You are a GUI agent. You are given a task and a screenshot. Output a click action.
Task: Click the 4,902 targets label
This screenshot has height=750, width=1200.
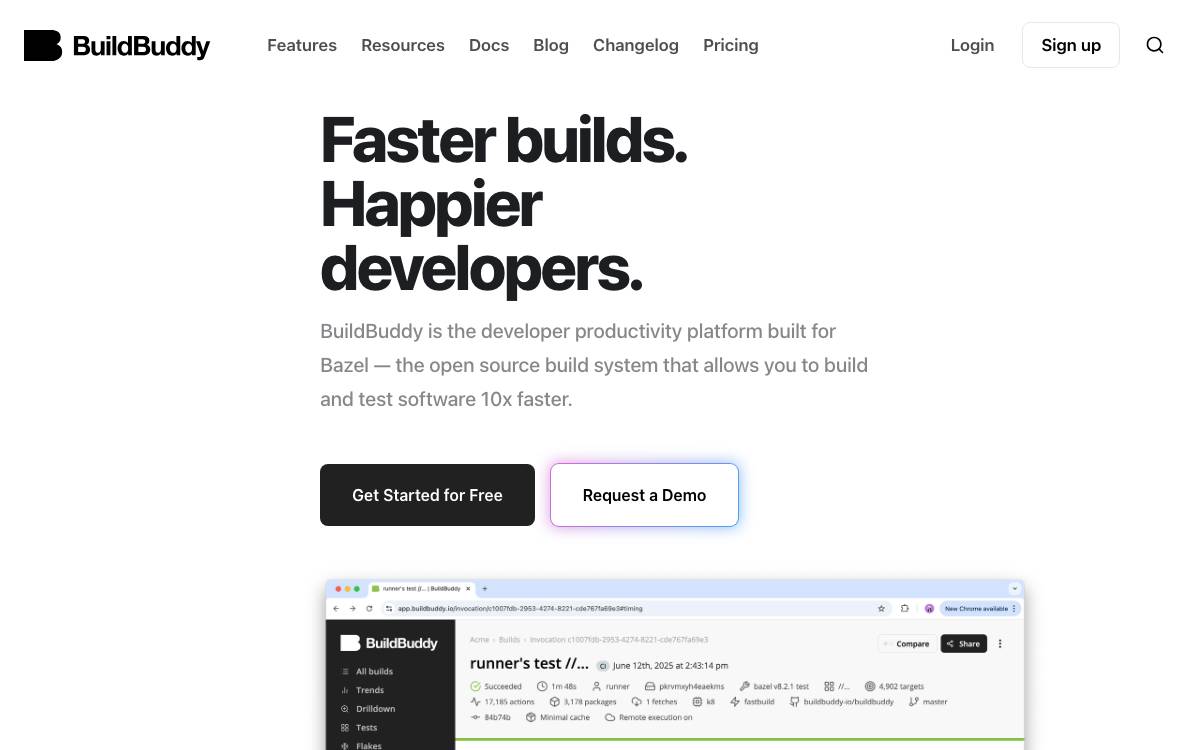tap(894, 686)
